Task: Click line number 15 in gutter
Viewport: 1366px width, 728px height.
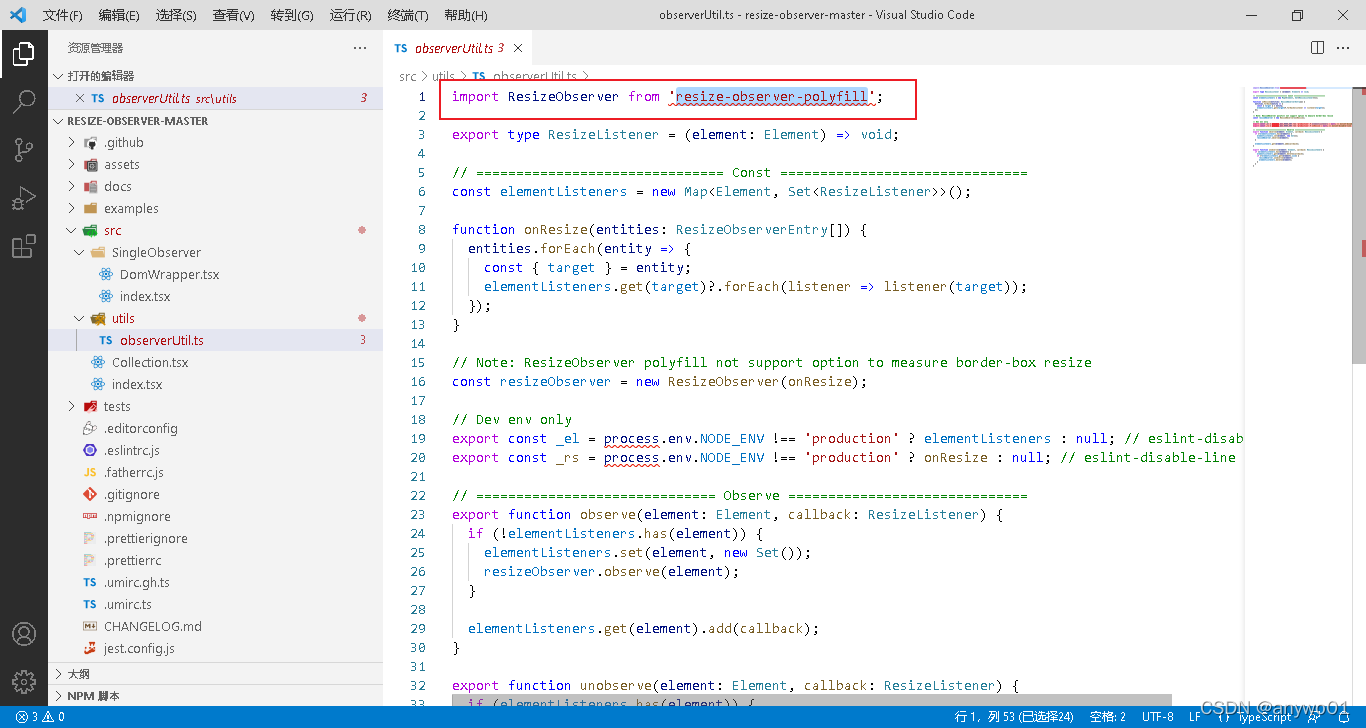Action: [418, 362]
